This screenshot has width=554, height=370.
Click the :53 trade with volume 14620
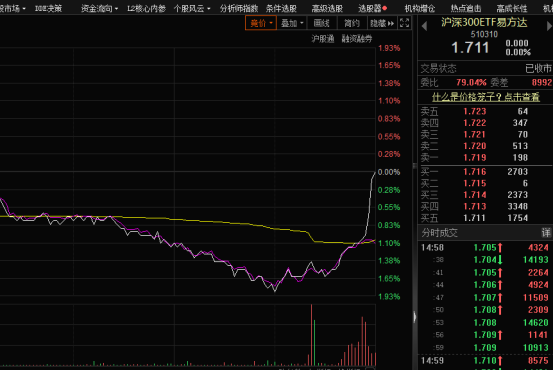[485, 323]
